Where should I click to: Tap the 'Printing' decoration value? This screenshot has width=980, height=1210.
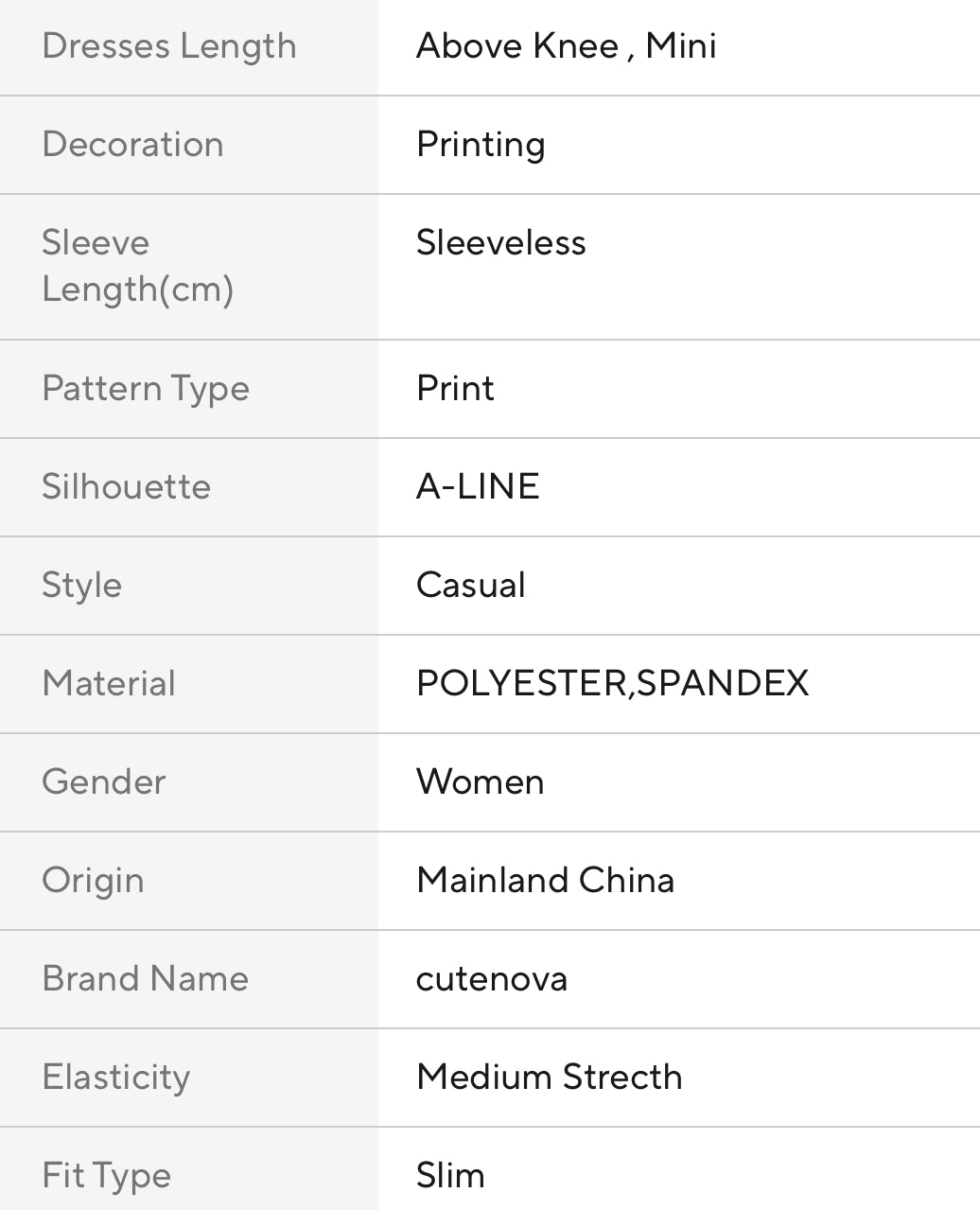(481, 145)
